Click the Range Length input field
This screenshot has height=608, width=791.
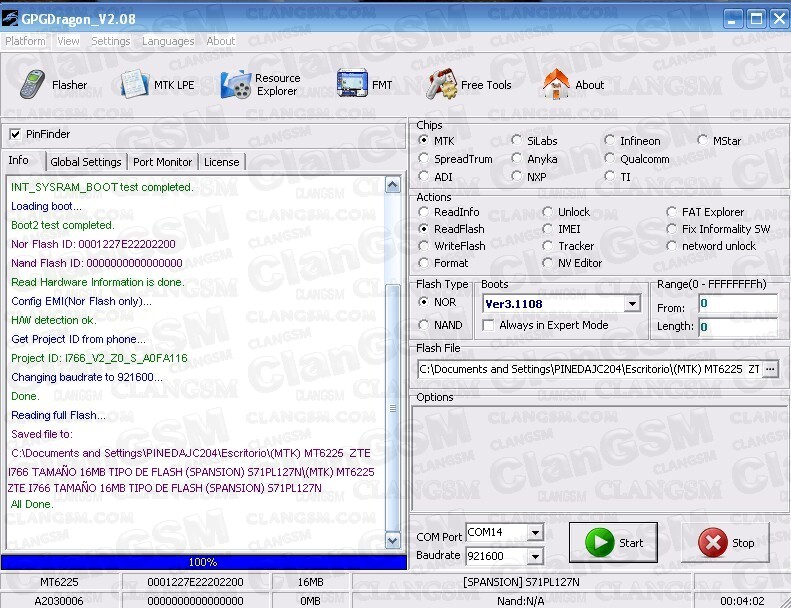(737, 327)
